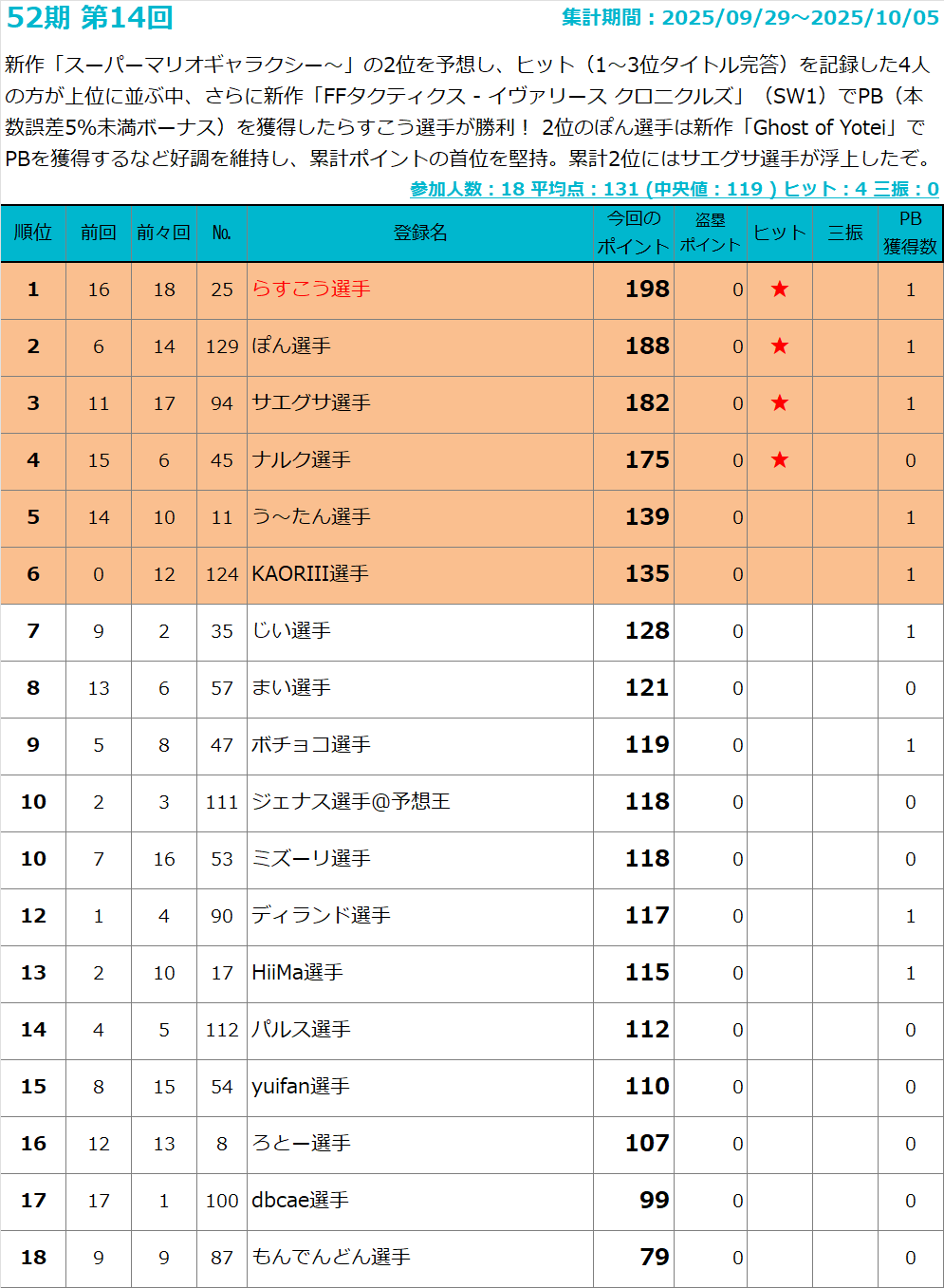
Task: Click the red hit star in らすこう選手's row
Action: click(779, 289)
